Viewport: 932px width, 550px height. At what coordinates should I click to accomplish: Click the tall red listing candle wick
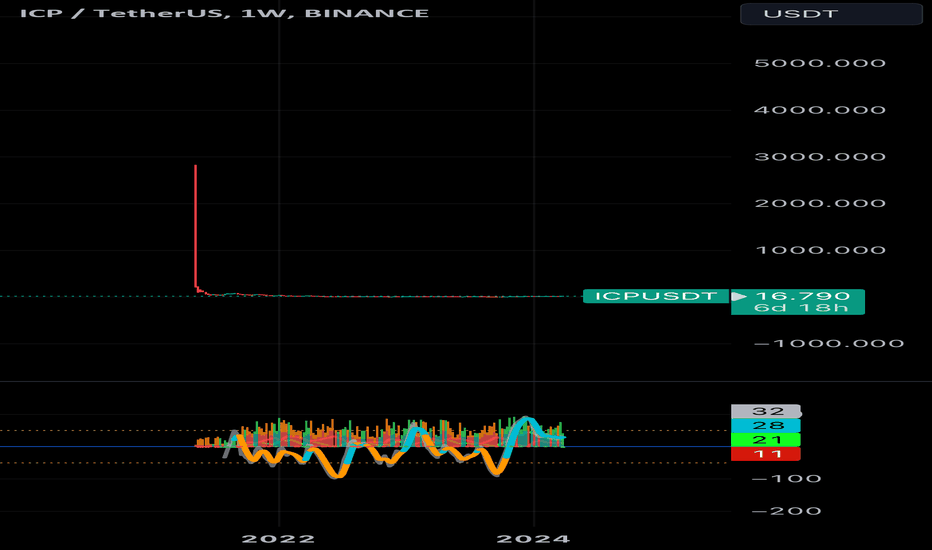point(196,227)
